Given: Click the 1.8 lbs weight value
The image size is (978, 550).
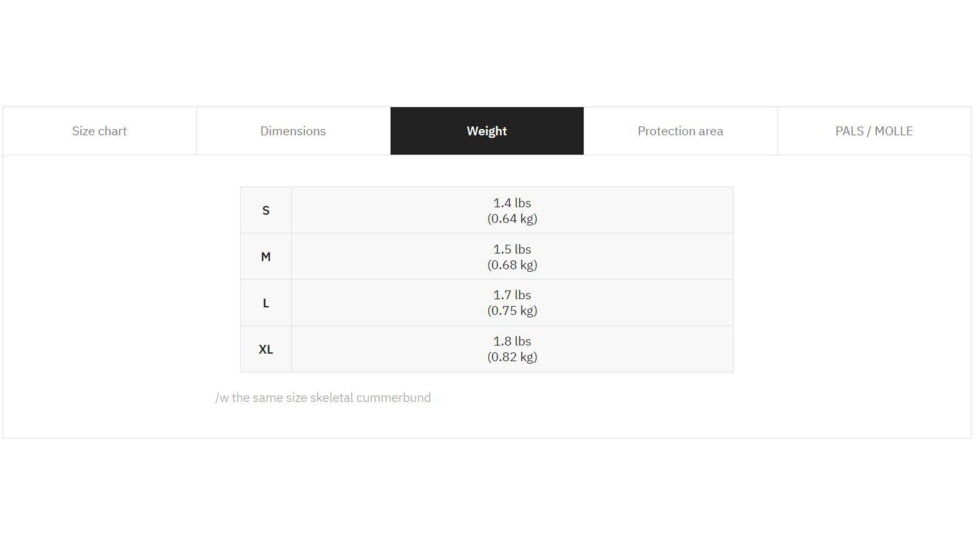Looking at the screenshot, I should (512, 341).
